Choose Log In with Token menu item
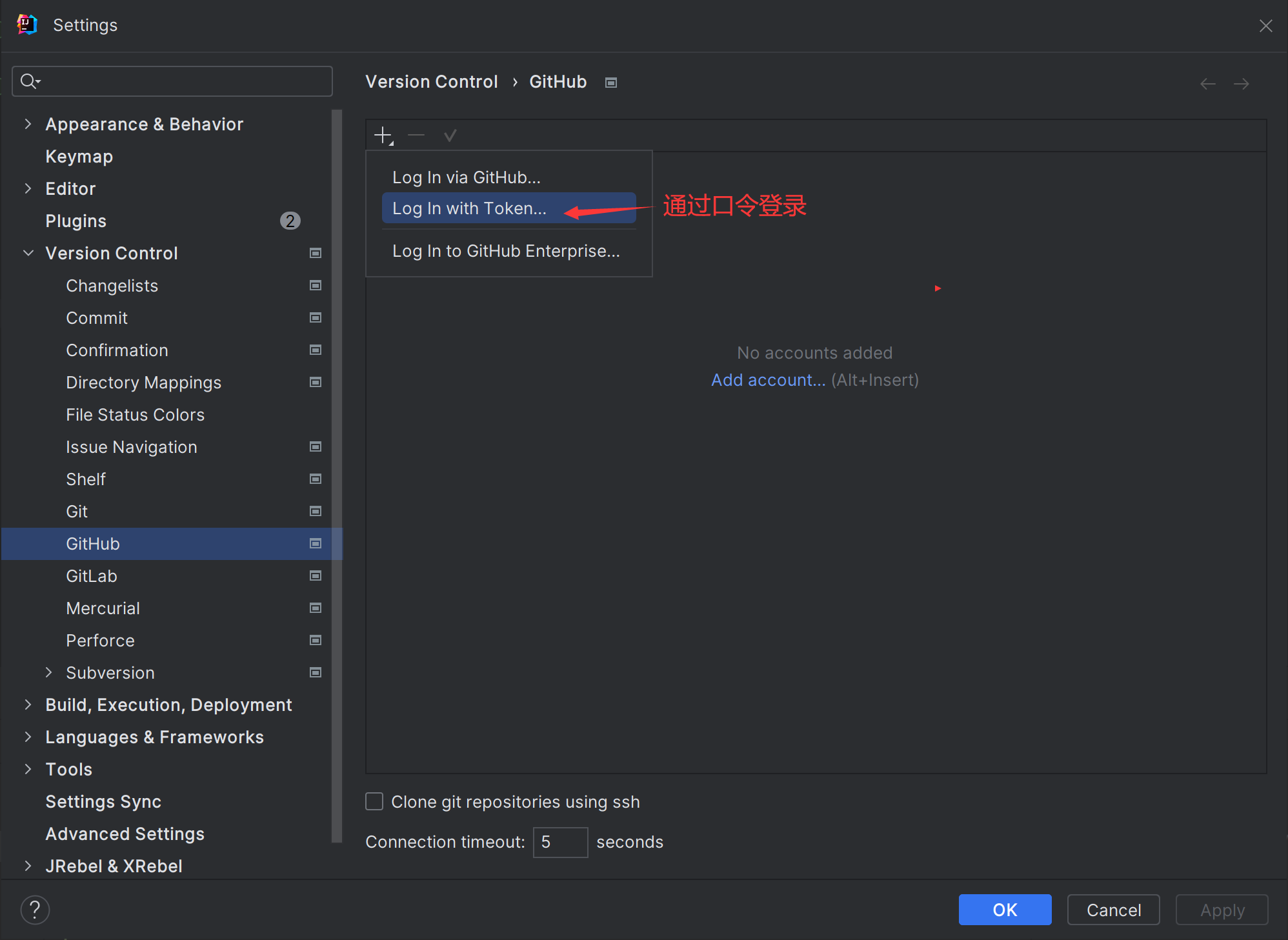Image resolution: width=1288 pixels, height=940 pixels. tap(509, 208)
